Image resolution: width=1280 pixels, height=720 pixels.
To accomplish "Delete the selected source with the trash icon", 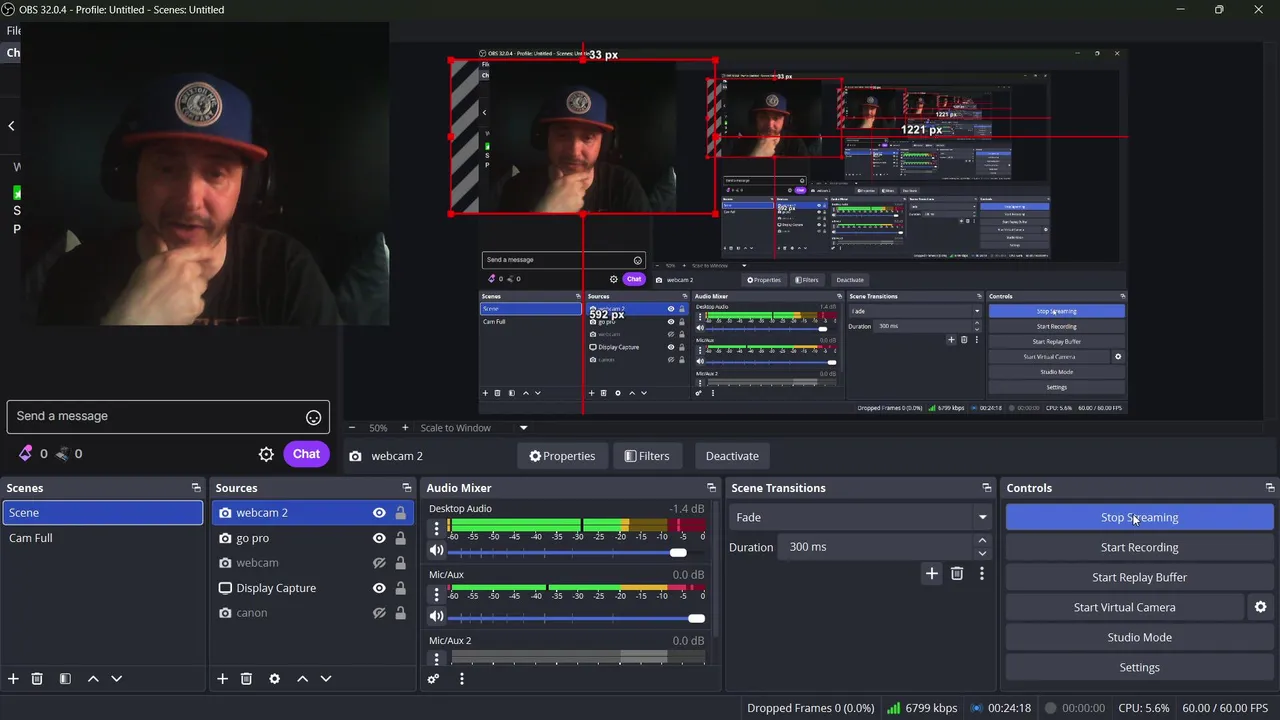I will [x=246, y=679].
